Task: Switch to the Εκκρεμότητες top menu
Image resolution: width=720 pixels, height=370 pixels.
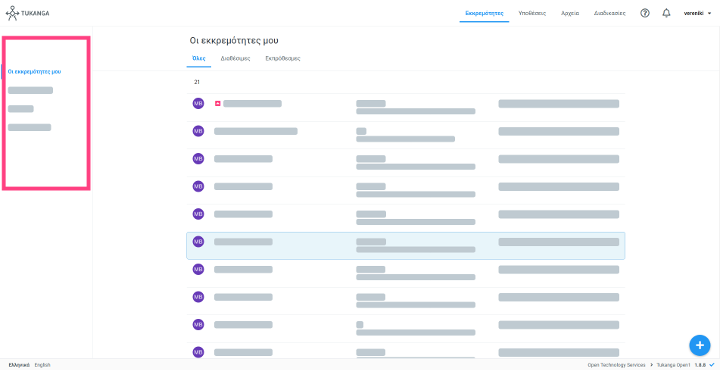Action: (484, 13)
